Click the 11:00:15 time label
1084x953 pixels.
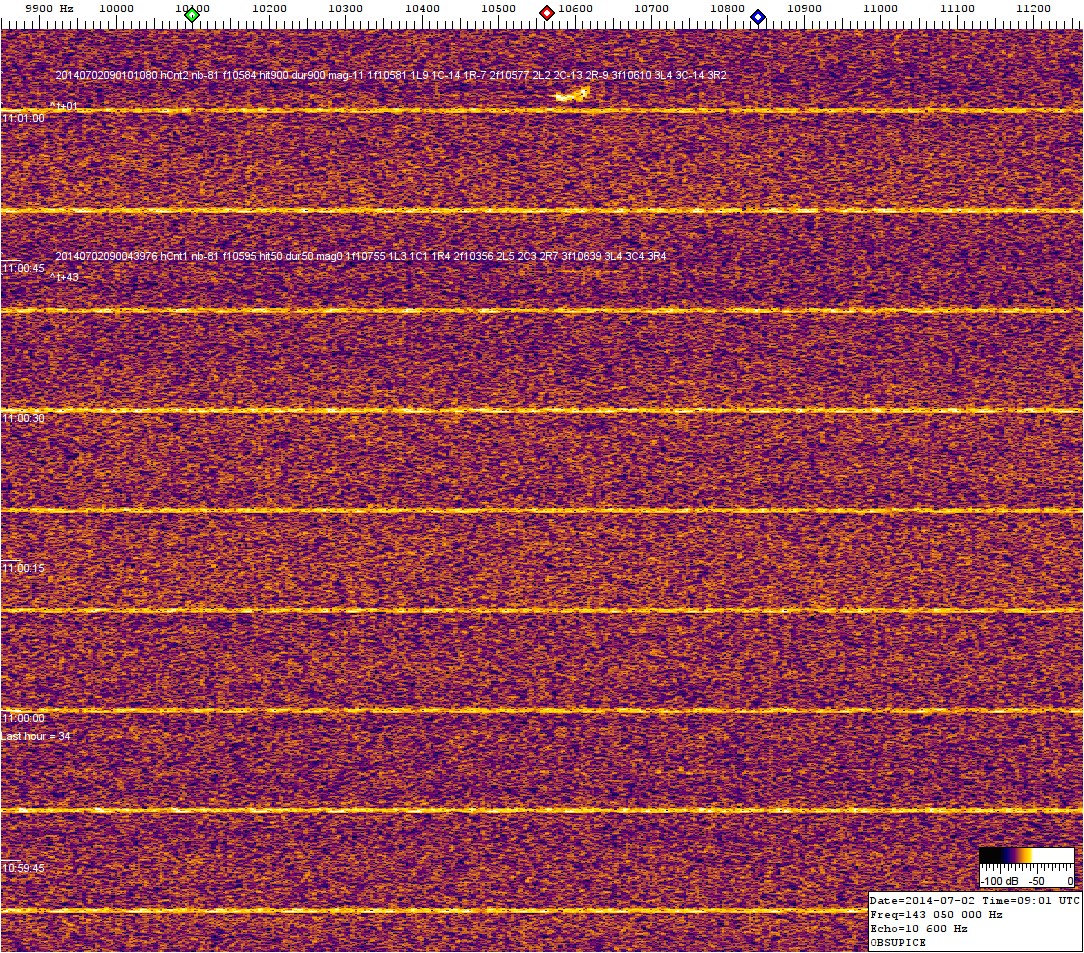[x=23, y=568]
